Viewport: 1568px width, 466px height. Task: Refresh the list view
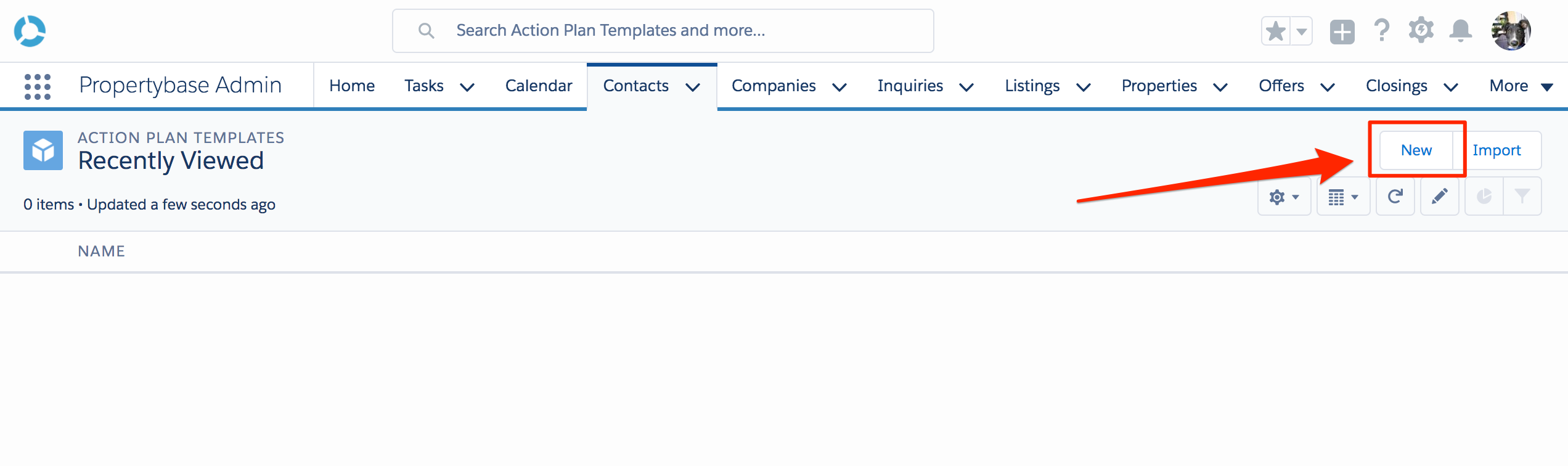click(x=1395, y=197)
